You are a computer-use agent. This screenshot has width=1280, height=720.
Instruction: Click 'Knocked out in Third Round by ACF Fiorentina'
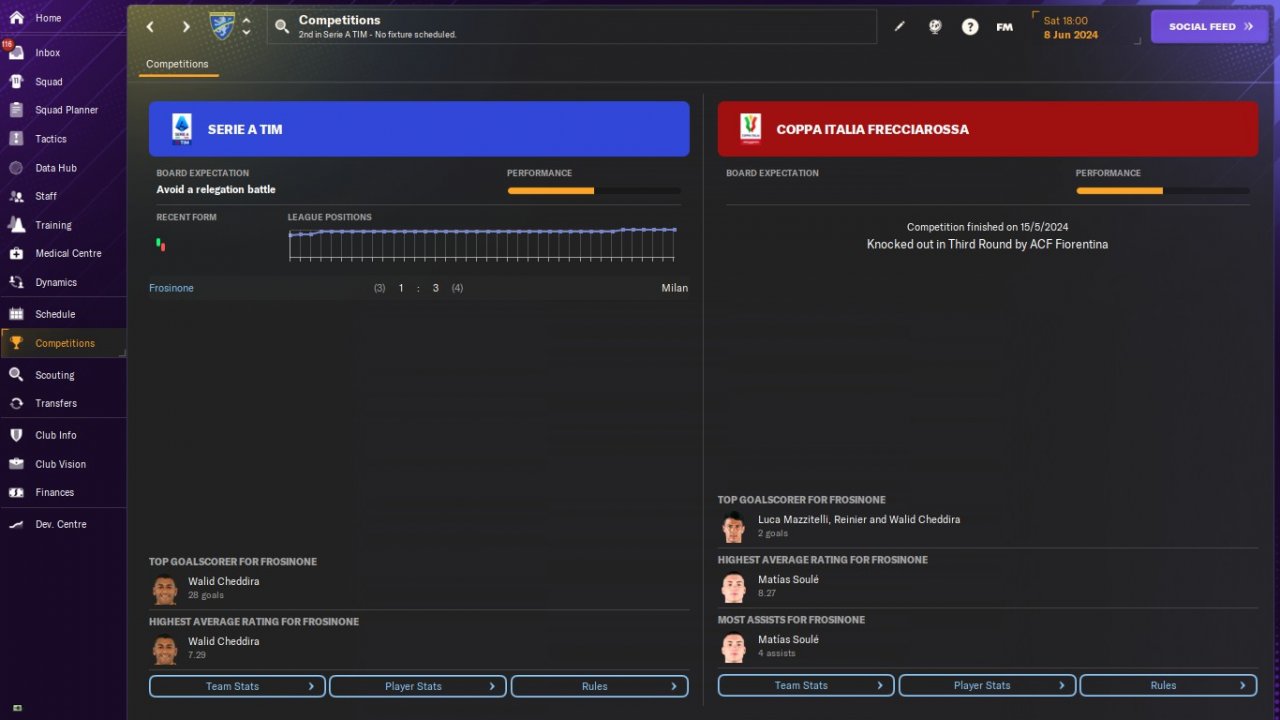click(987, 244)
